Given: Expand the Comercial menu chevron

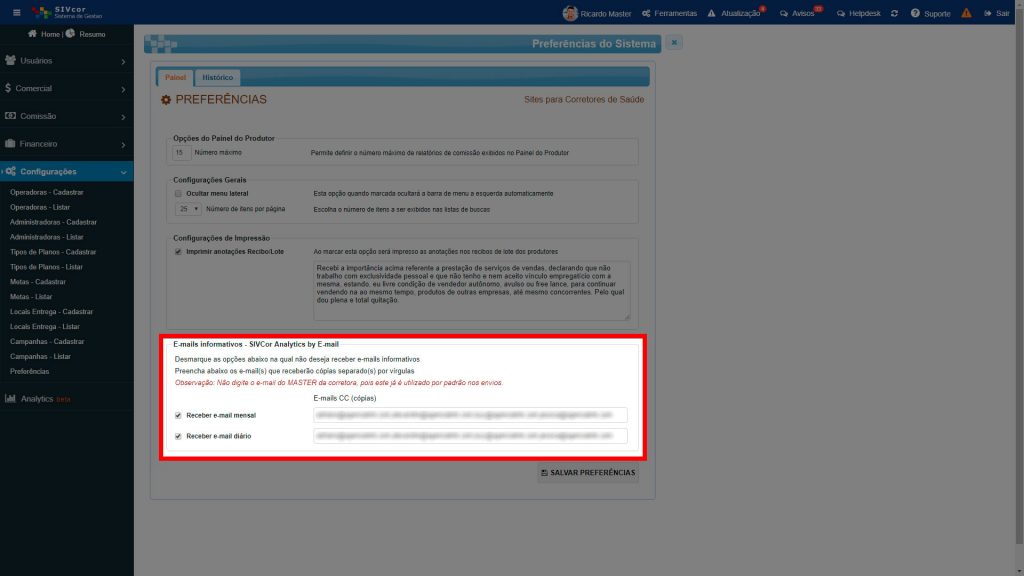Looking at the screenshot, I should [x=123, y=89].
